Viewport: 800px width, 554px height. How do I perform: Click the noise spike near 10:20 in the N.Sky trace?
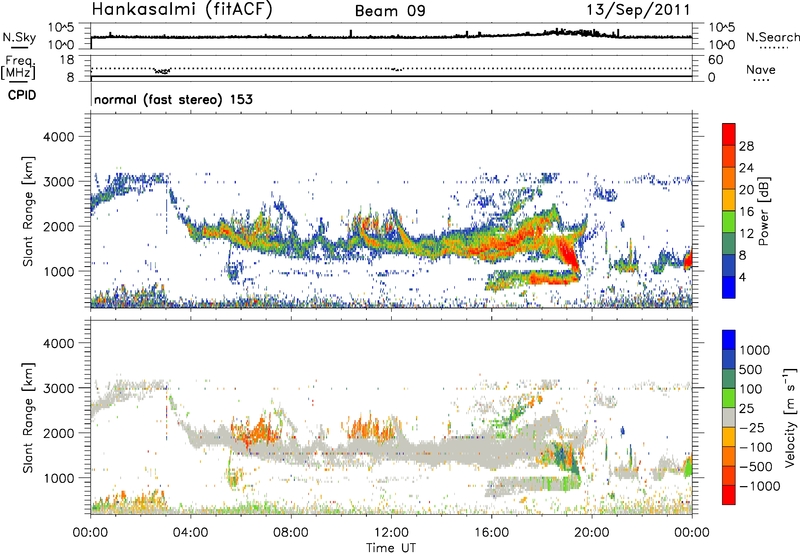point(351,33)
